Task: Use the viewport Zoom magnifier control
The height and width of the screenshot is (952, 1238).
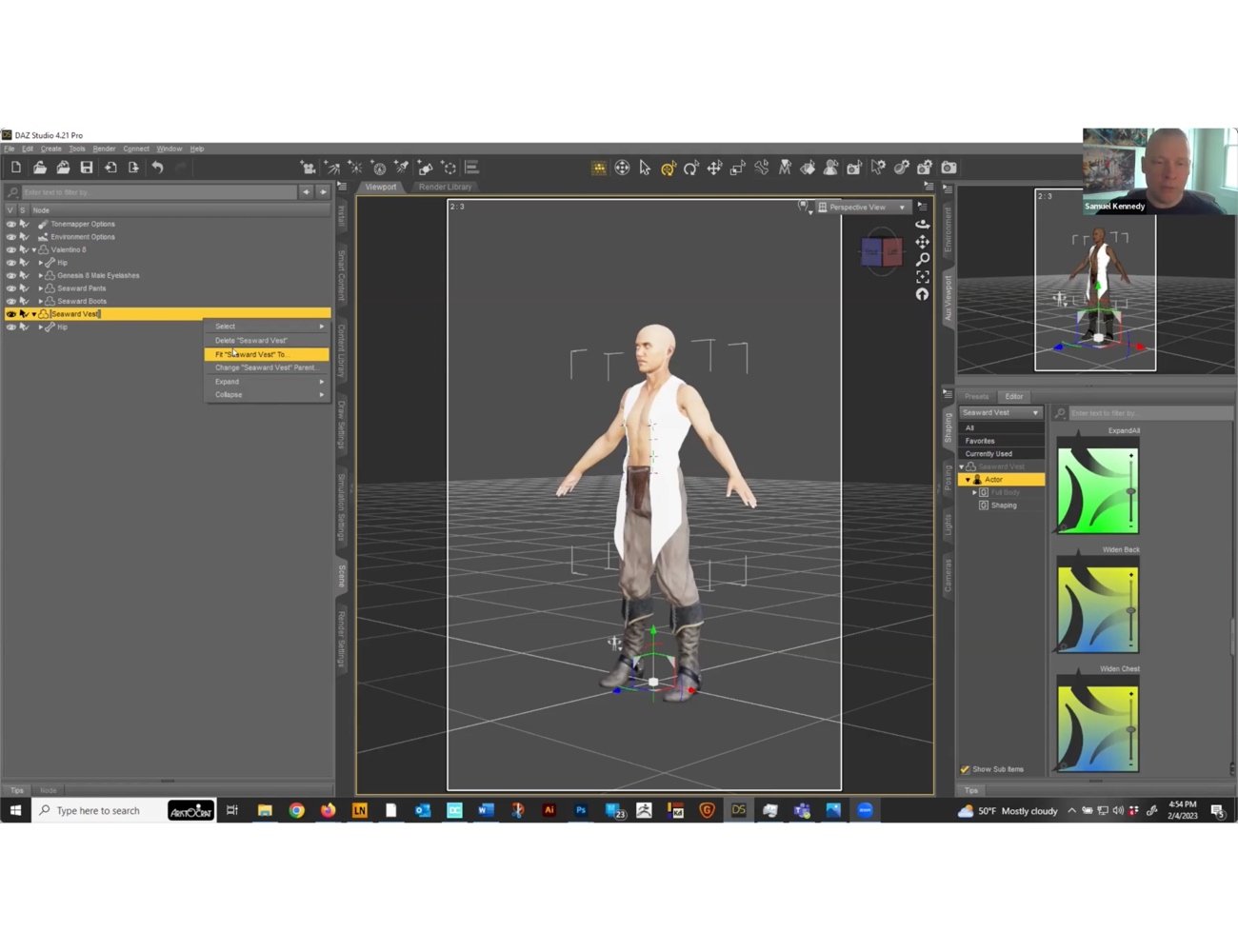Action: coord(922,259)
